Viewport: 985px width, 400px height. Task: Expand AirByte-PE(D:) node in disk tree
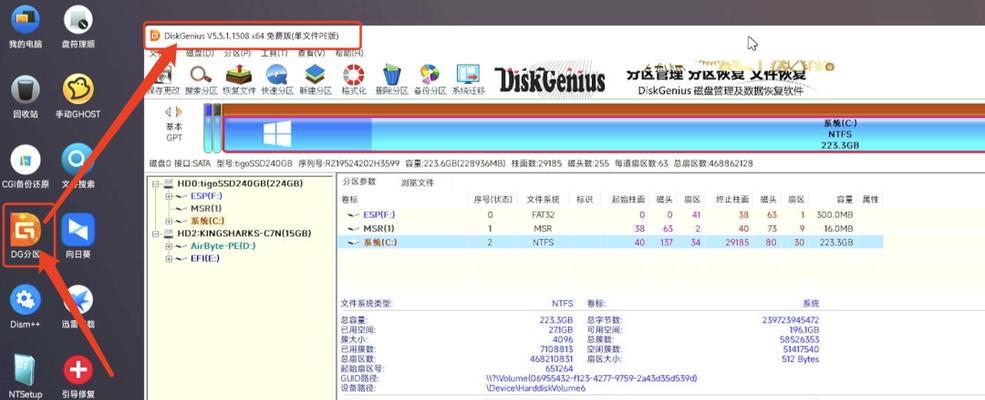168,246
